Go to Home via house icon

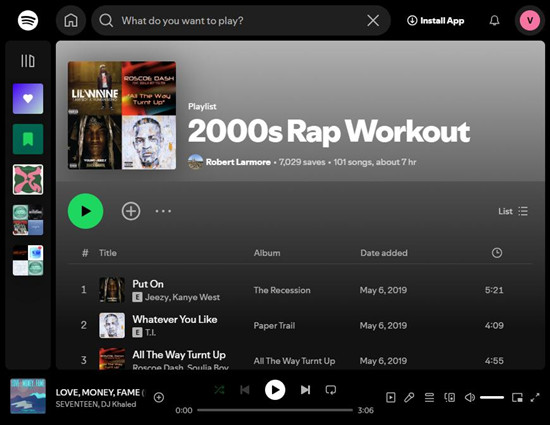[71, 20]
